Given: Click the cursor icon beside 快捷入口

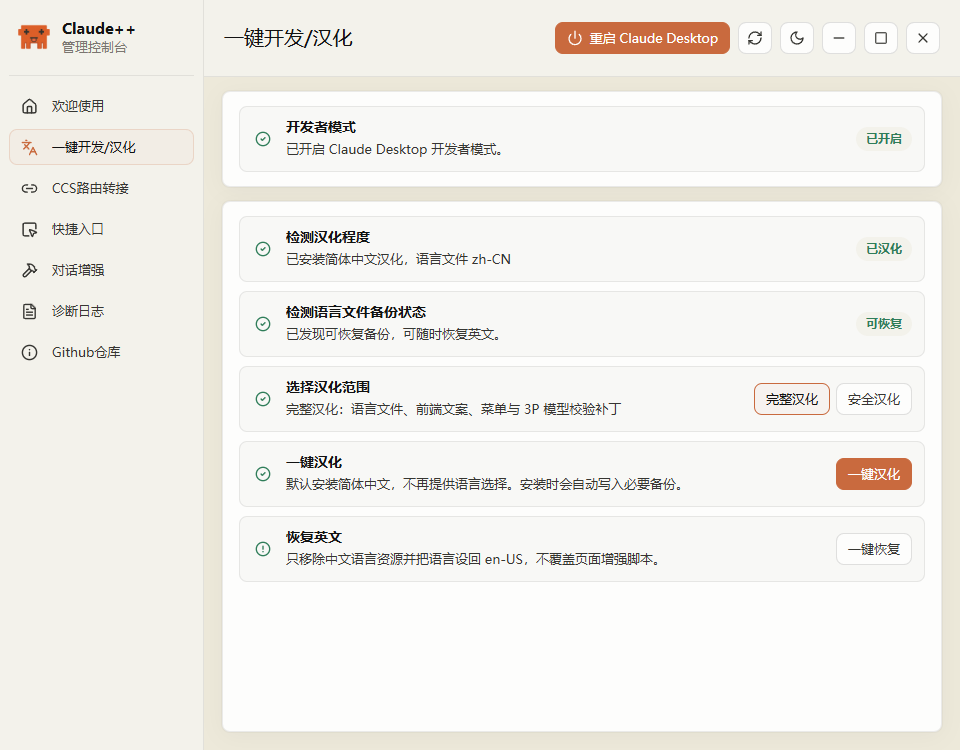Looking at the screenshot, I should [29, 229].
